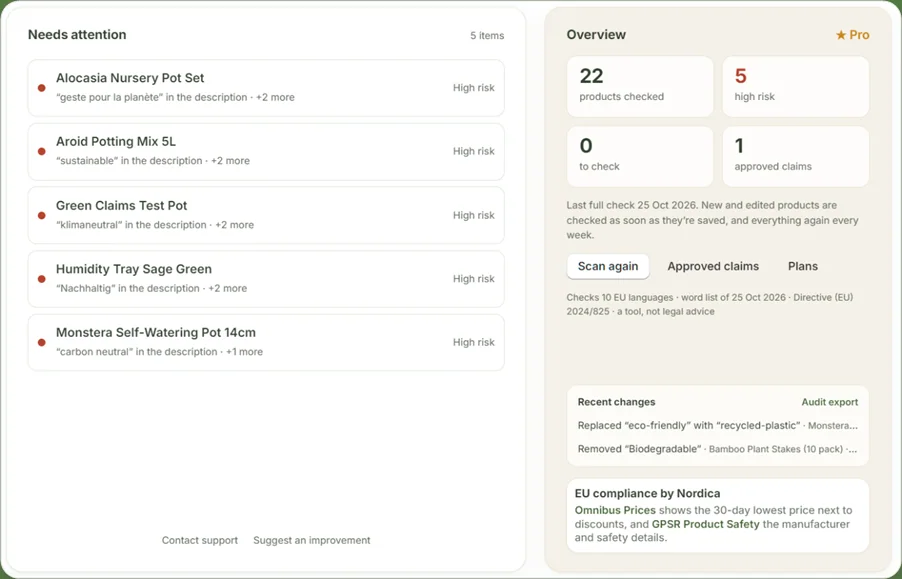
Task: Click Suggest an improvement
Action: [312, 540]
